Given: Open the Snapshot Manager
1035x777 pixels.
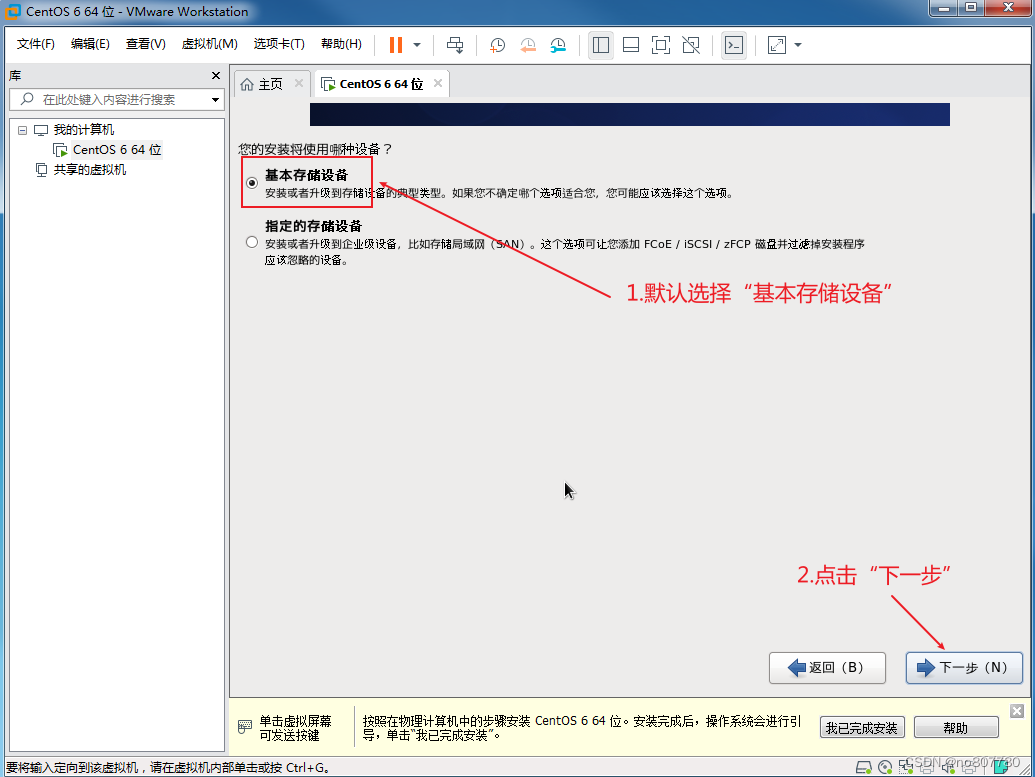Looking at the screenshot, I should click(x=559, y=45).
